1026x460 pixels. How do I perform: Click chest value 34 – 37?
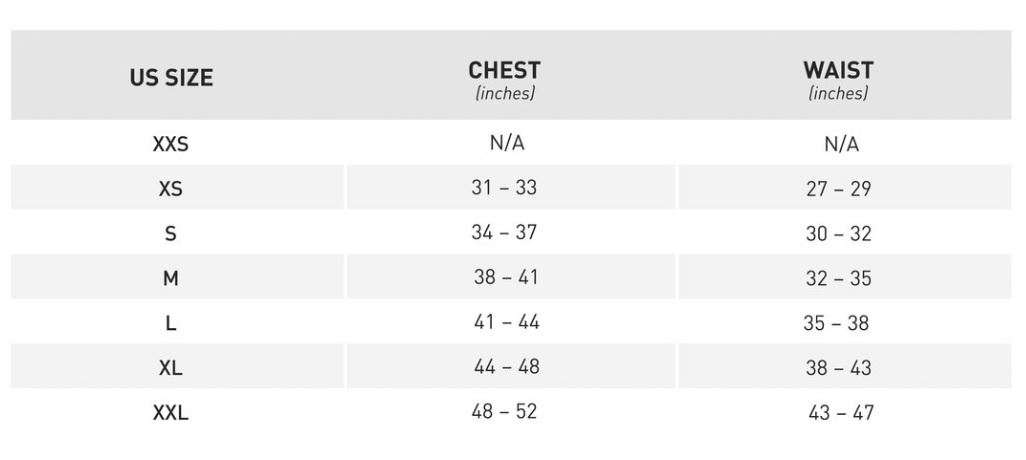[504, 233]
